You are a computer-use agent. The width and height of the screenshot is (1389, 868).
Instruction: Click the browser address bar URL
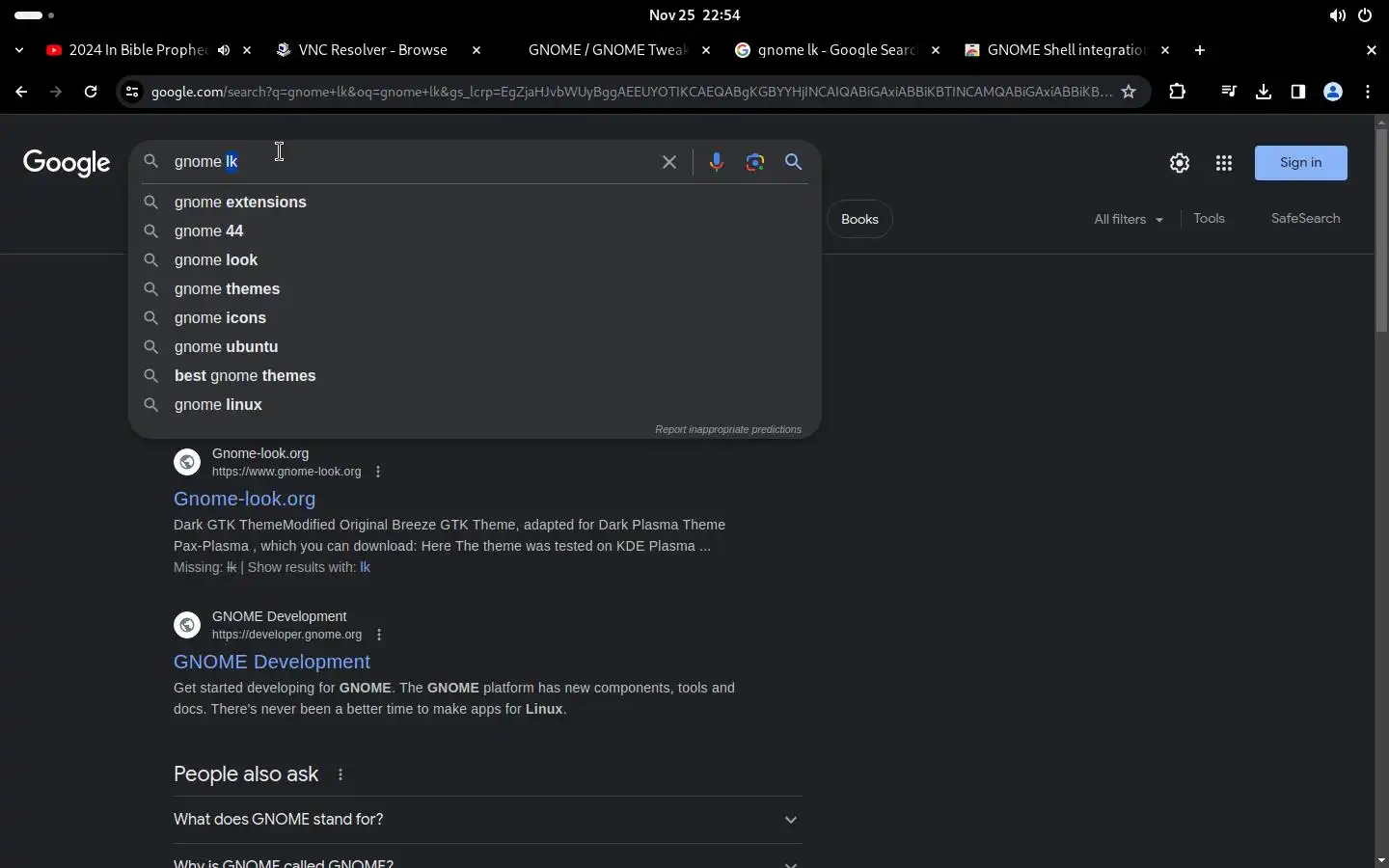pos(632,92)
